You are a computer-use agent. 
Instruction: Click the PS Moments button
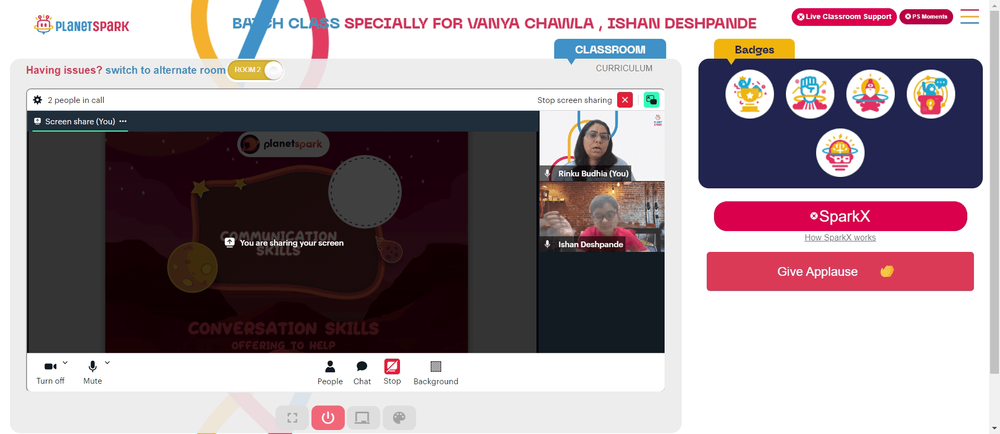click(926, 17)
